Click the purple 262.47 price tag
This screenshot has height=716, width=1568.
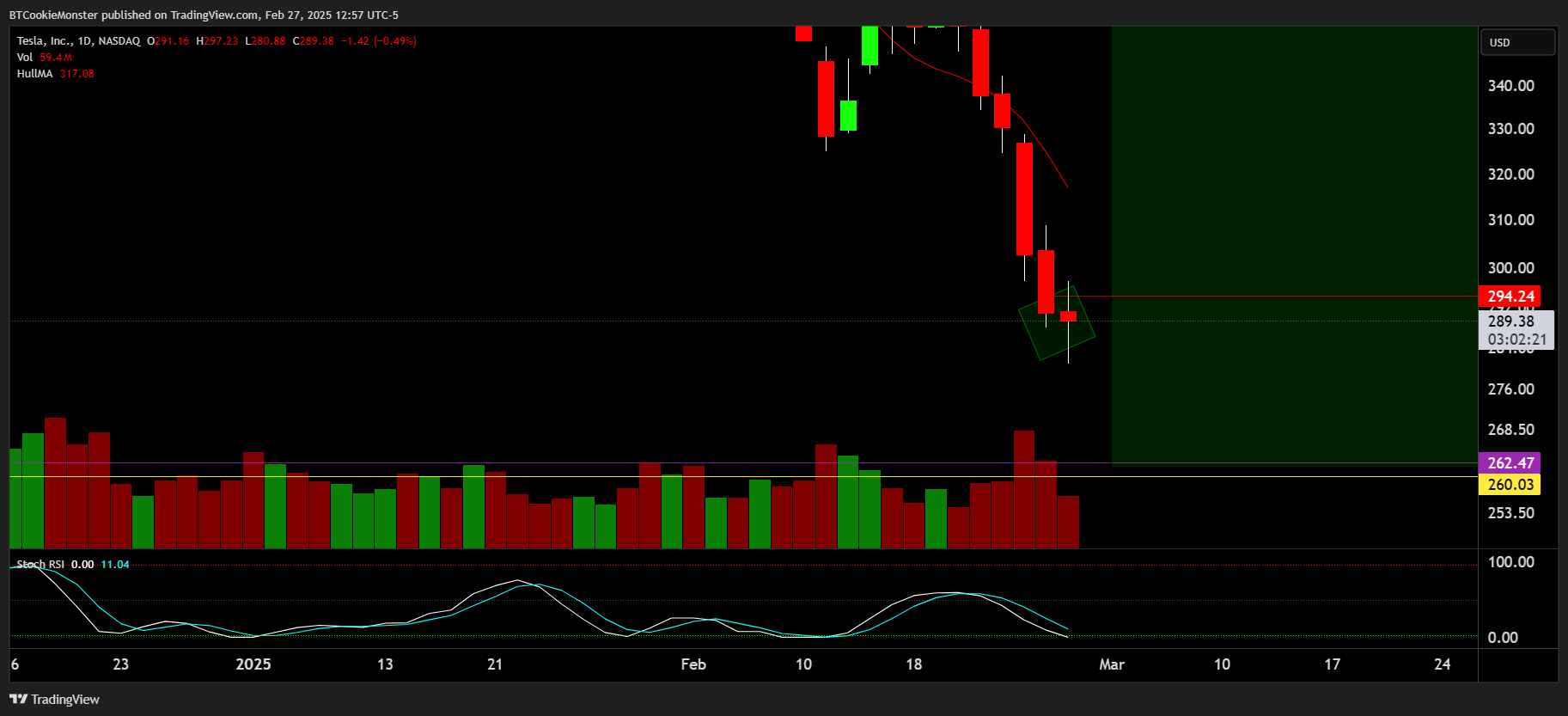coord(1510,462)
